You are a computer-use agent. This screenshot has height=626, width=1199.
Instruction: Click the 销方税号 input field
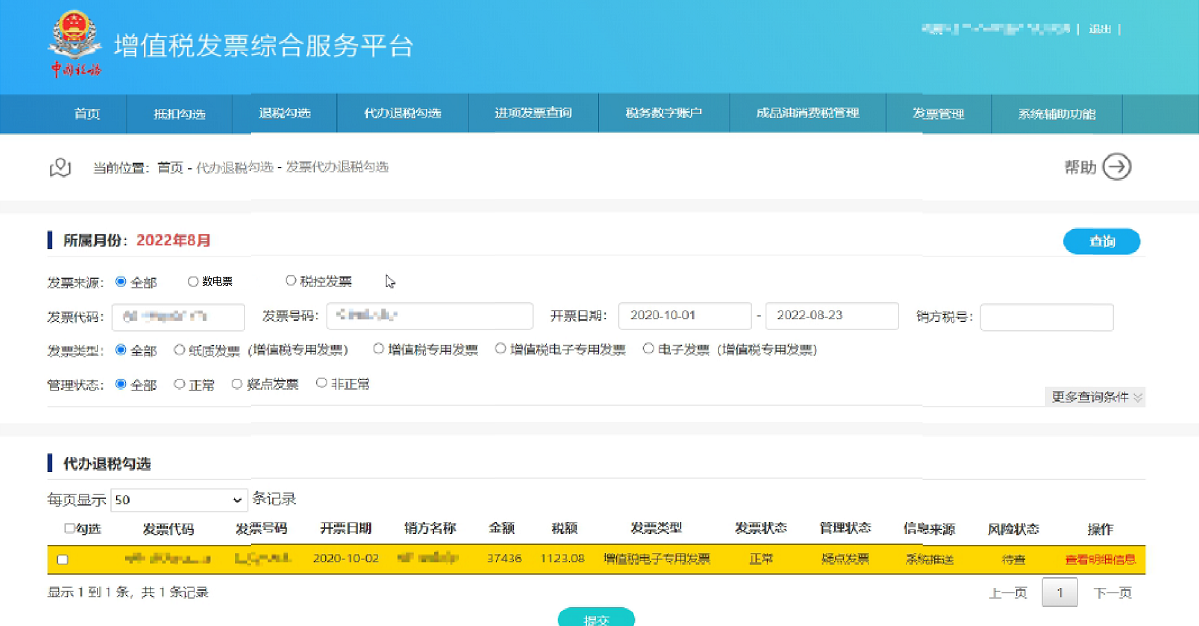[1046, 317]
